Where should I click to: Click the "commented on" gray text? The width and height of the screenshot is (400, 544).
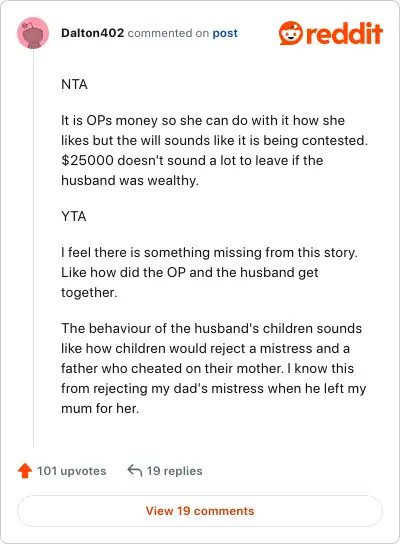pyautogui.click(x=168, y=33)
